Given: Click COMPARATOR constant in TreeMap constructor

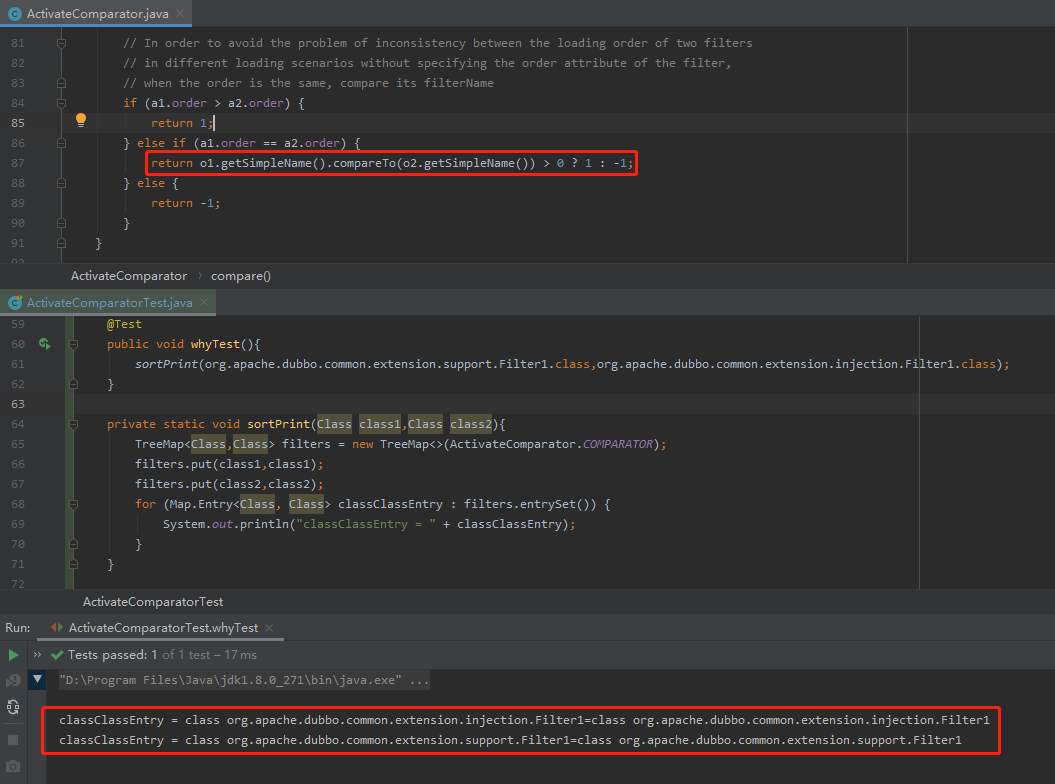Looking at the screenshot, I should coord(618,444).
